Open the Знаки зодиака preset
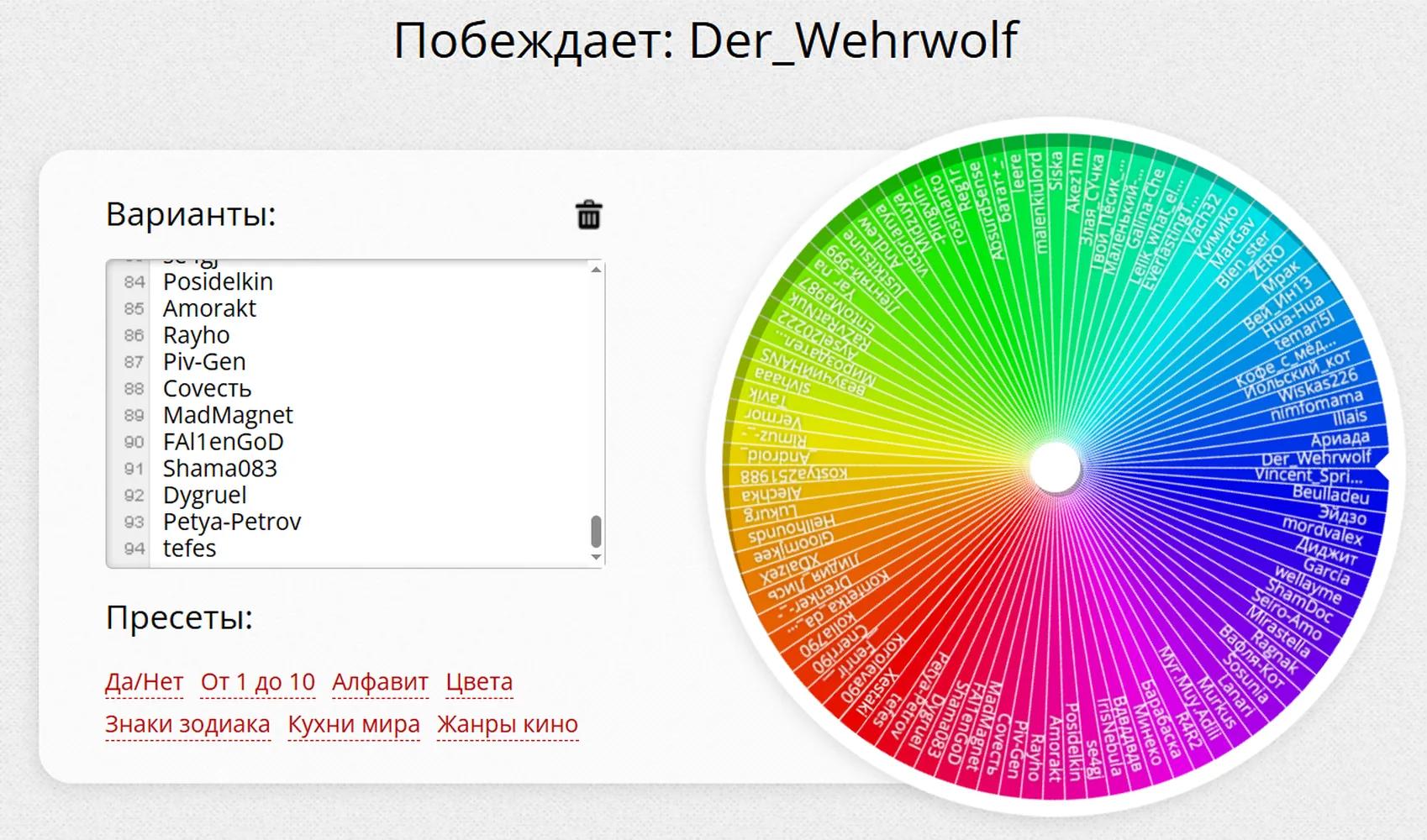The width and height of the screenshot is (1427, 840). 187,724
